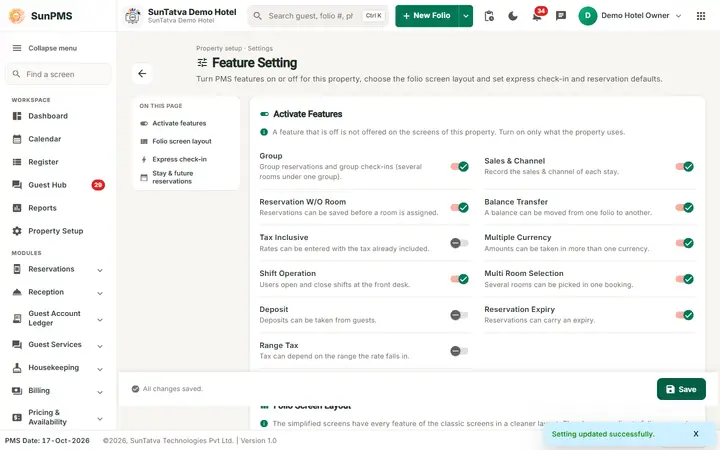Open Property Setup from the sidebar
The width and height of the screenshot is (720, 450).
coord(58,231)
